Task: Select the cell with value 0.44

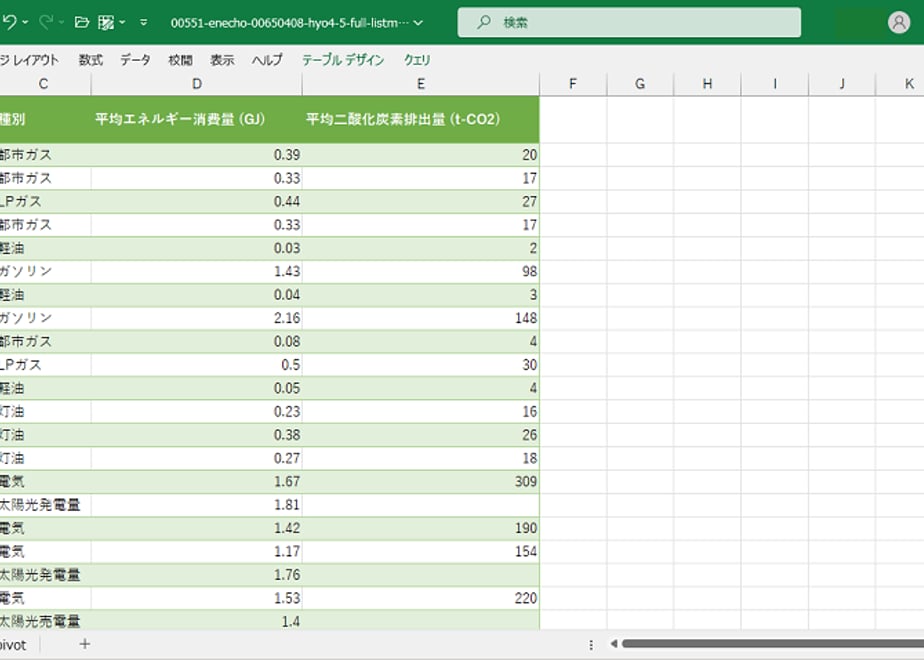Action: tap(197, 202)
